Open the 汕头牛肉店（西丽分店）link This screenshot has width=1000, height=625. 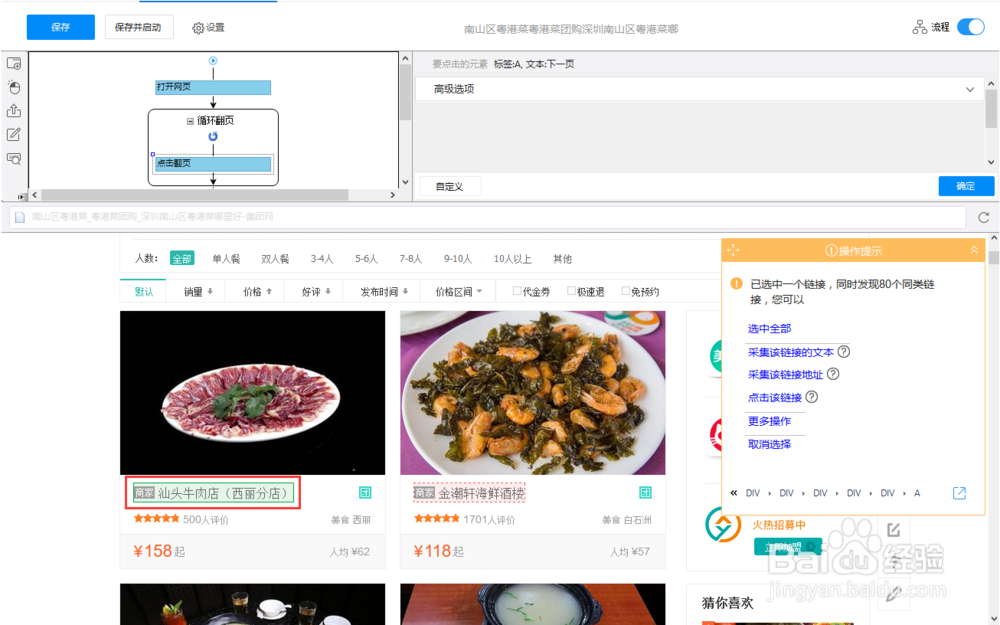coord(214,493)
